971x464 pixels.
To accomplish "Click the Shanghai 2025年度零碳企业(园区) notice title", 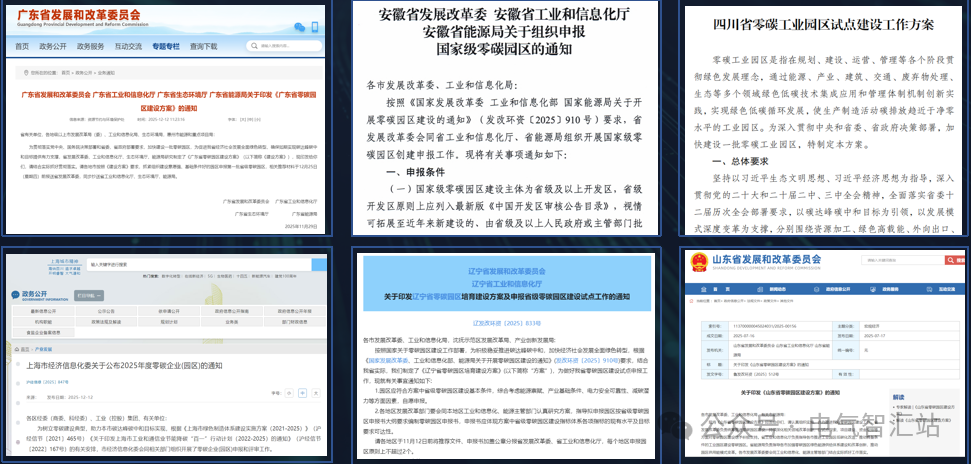I will 124,366.
